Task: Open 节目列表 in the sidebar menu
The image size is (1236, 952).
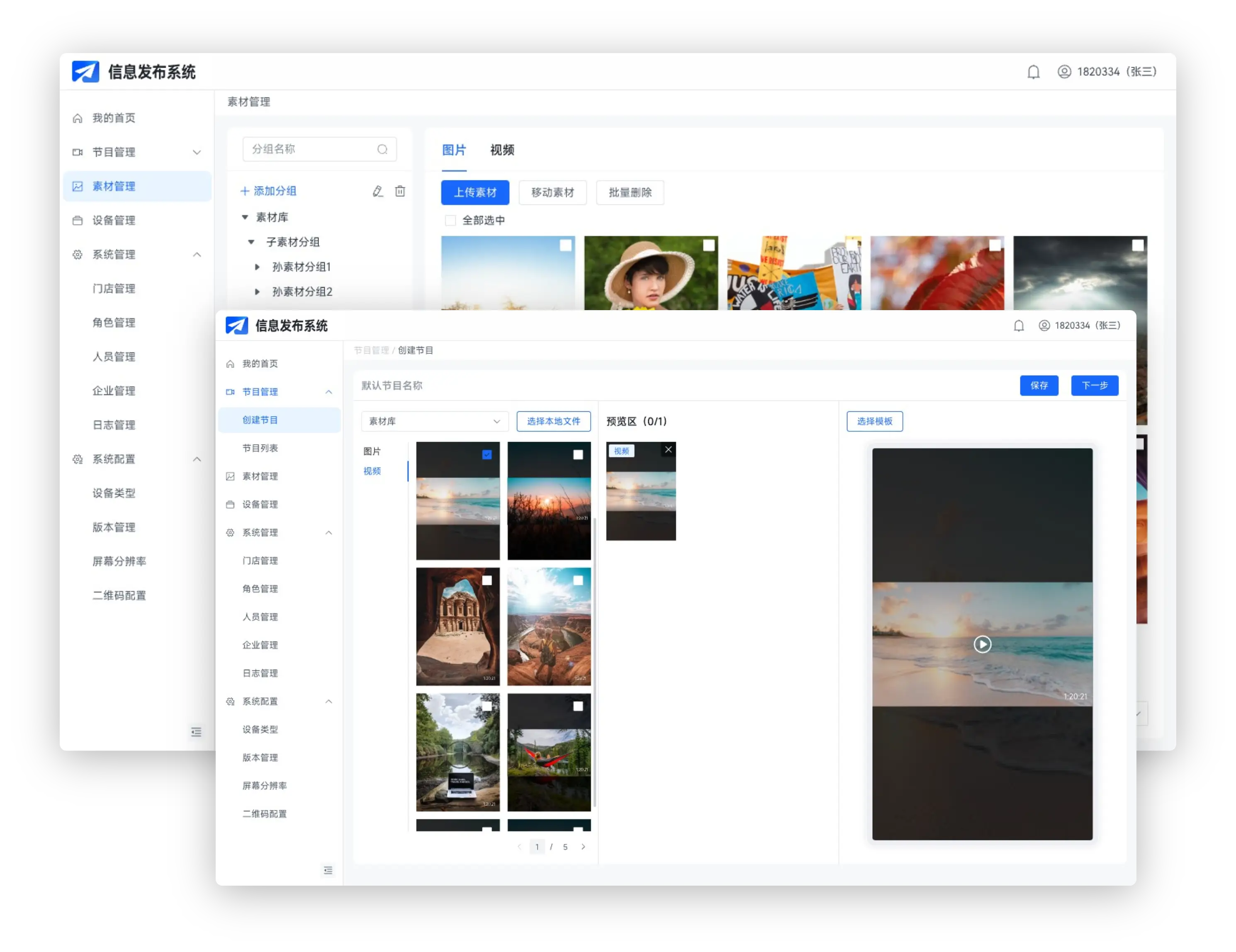Action: (x=260, y=448)
